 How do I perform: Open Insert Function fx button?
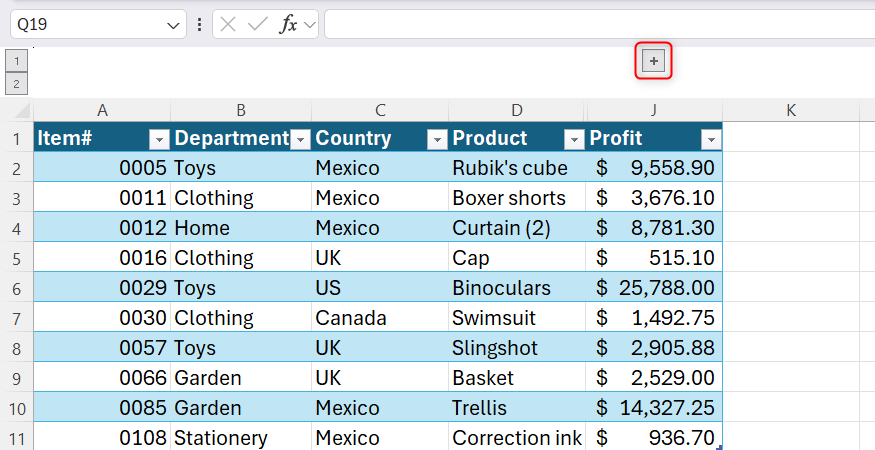(289, 25)
